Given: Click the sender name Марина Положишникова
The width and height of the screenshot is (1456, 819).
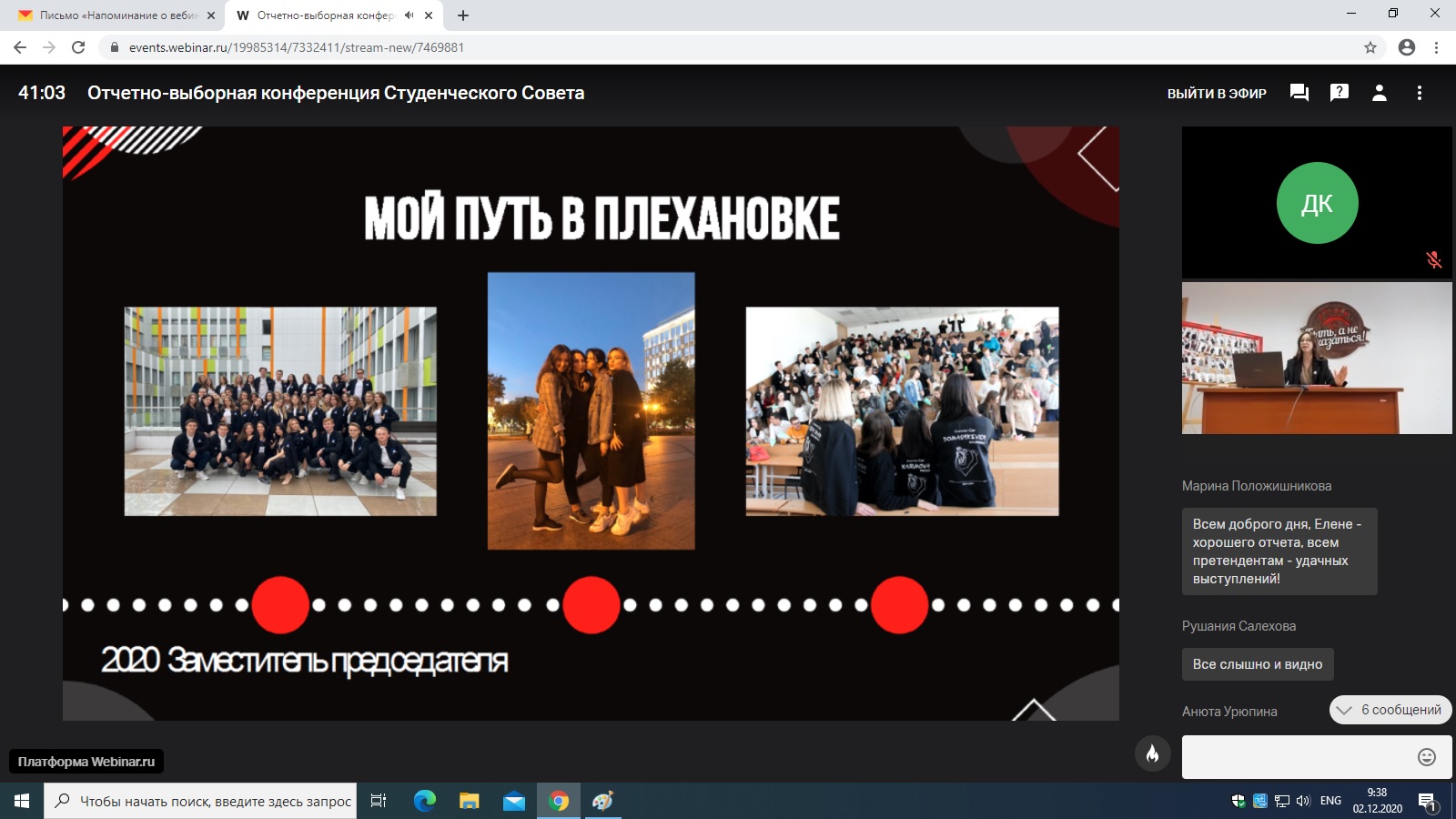Looking at the screenshot, I should tap(1257, 486).
